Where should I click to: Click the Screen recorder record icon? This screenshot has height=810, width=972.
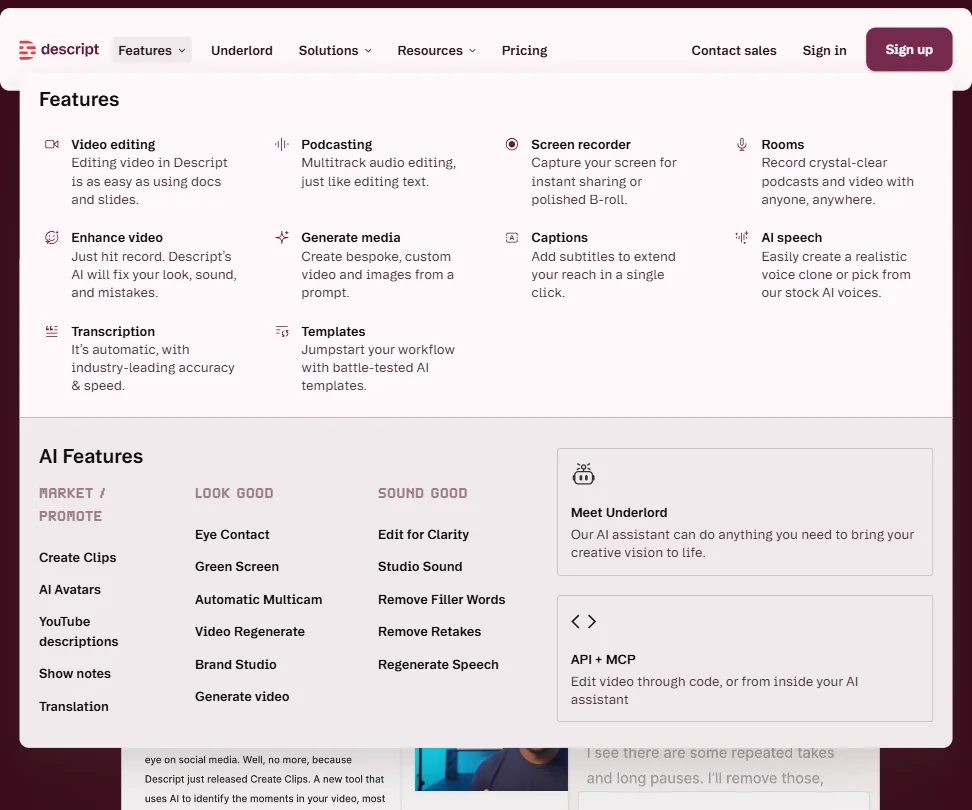[x=512, y=144]
